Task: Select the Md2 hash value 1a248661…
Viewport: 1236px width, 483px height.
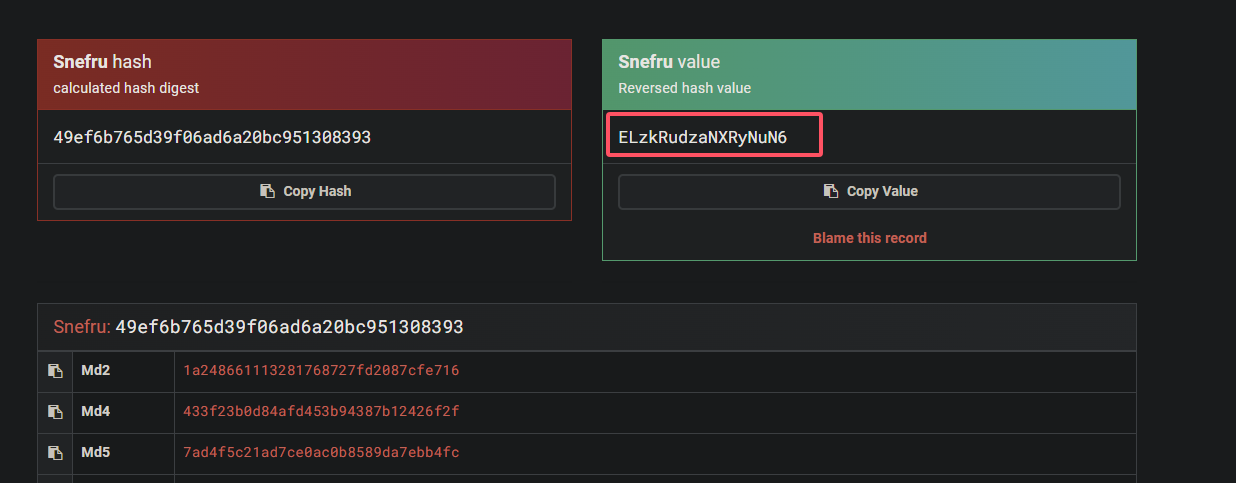Action: tap(321, 371)
